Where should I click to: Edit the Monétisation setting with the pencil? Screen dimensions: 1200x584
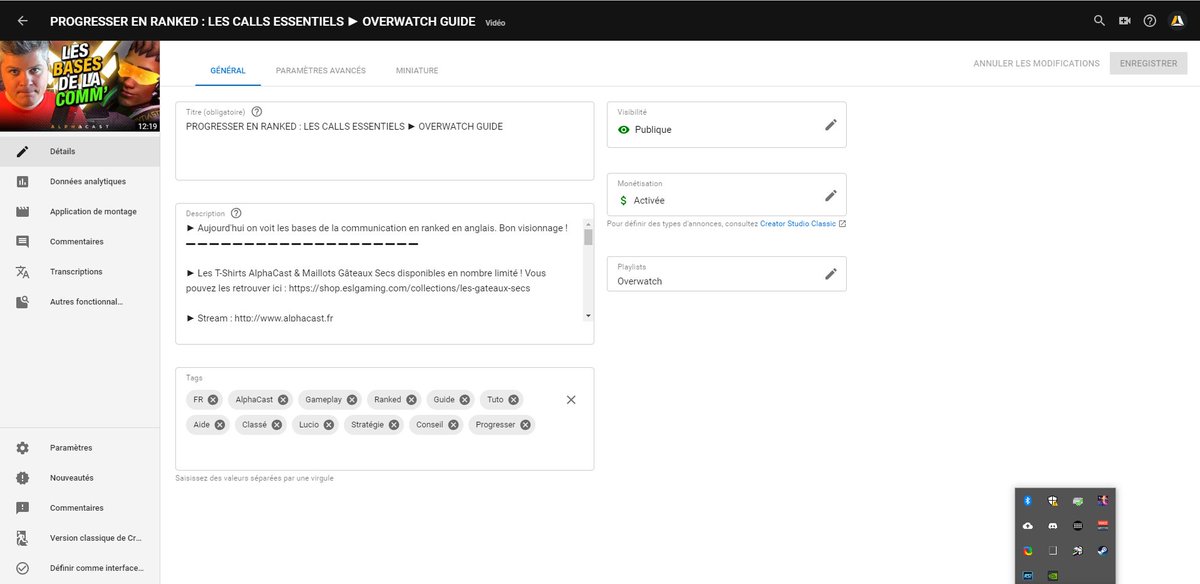pyautogui.click(x=830, y=196)
